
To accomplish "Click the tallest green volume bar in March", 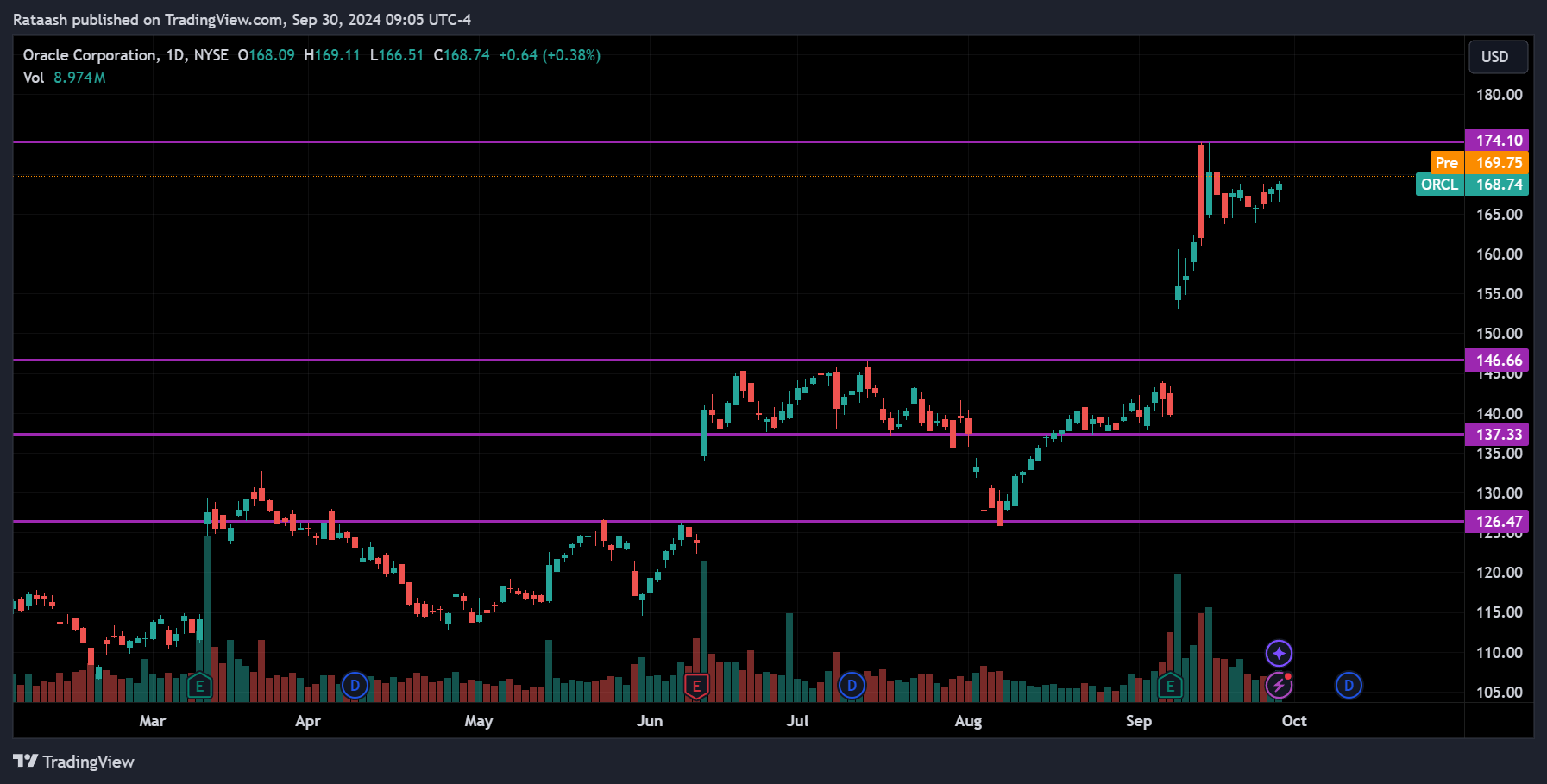I will [207, 618].
